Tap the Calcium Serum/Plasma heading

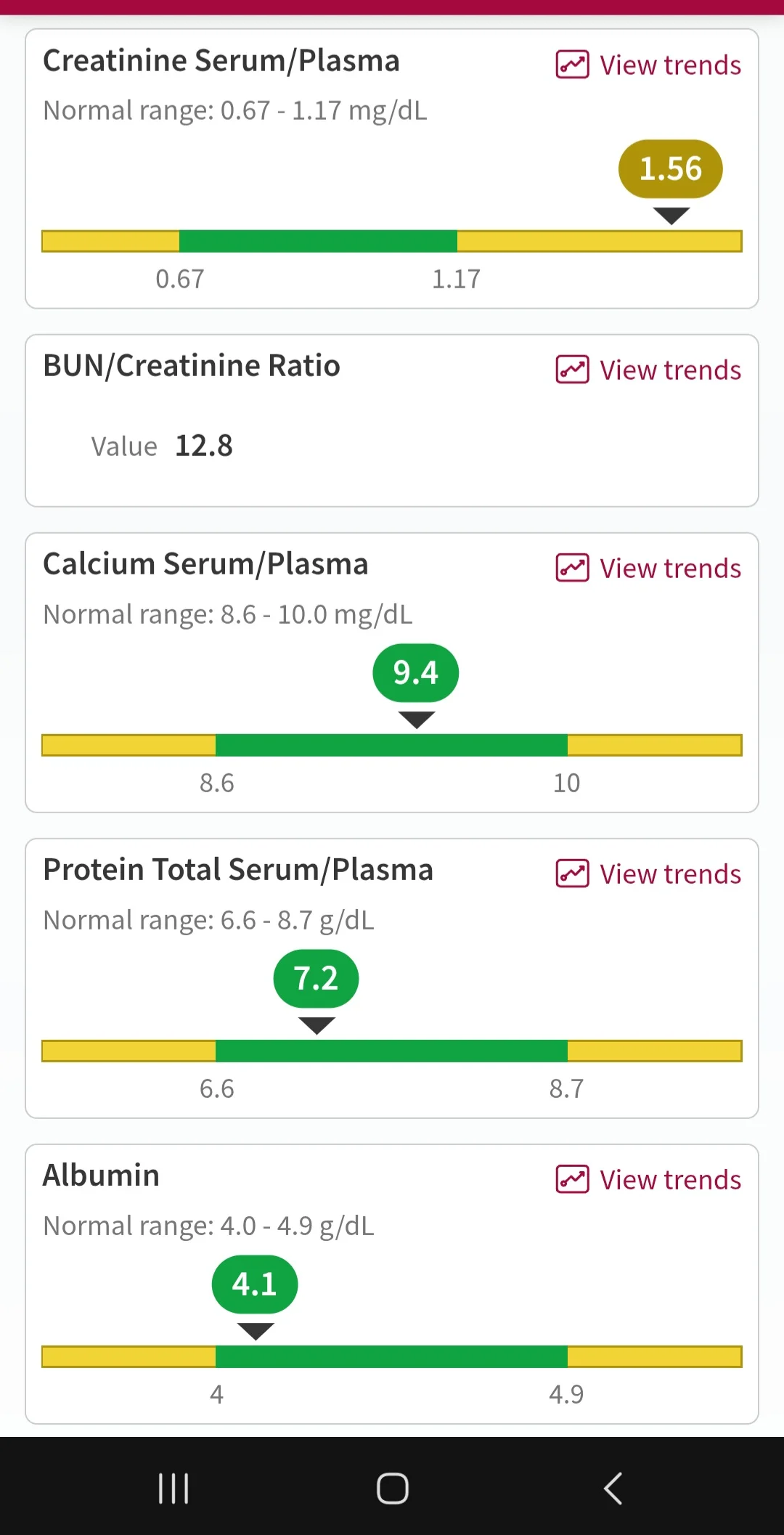[x=205, y=563]
